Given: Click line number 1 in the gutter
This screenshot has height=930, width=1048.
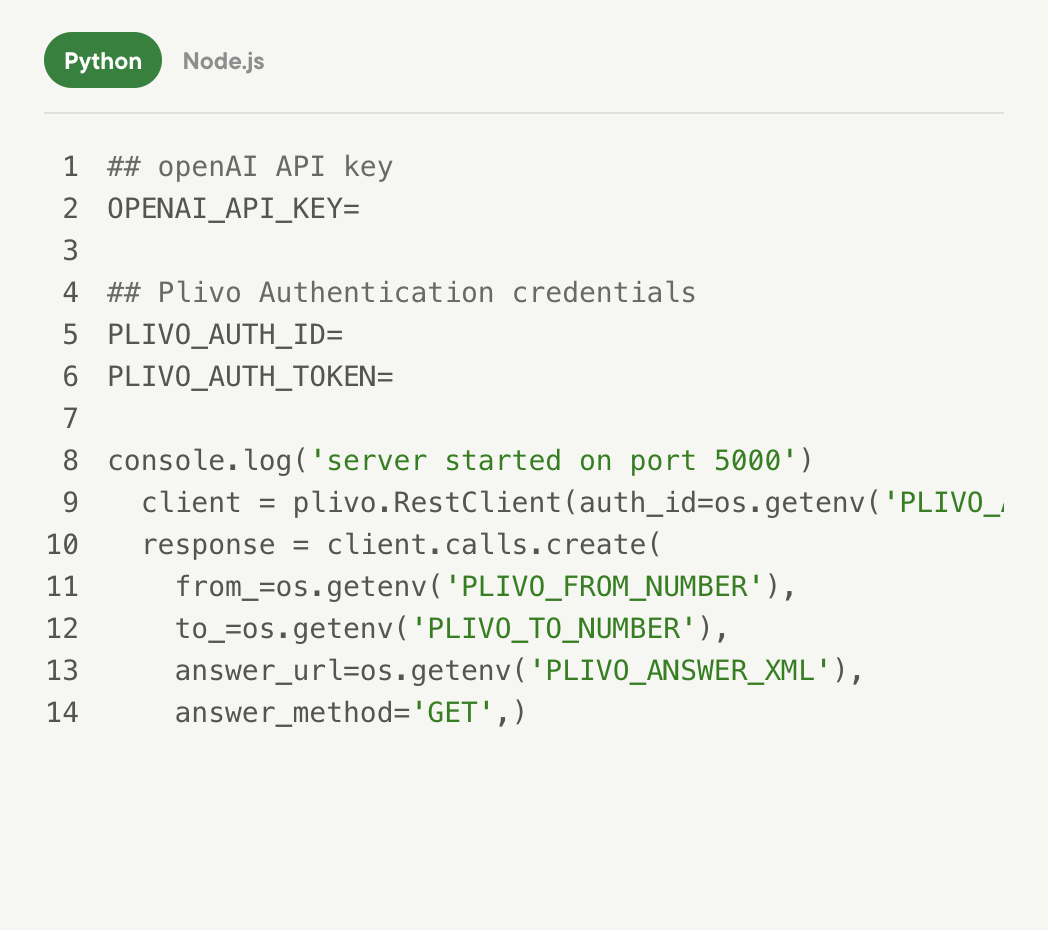Looking at the screenshot, I should (69, 167).
